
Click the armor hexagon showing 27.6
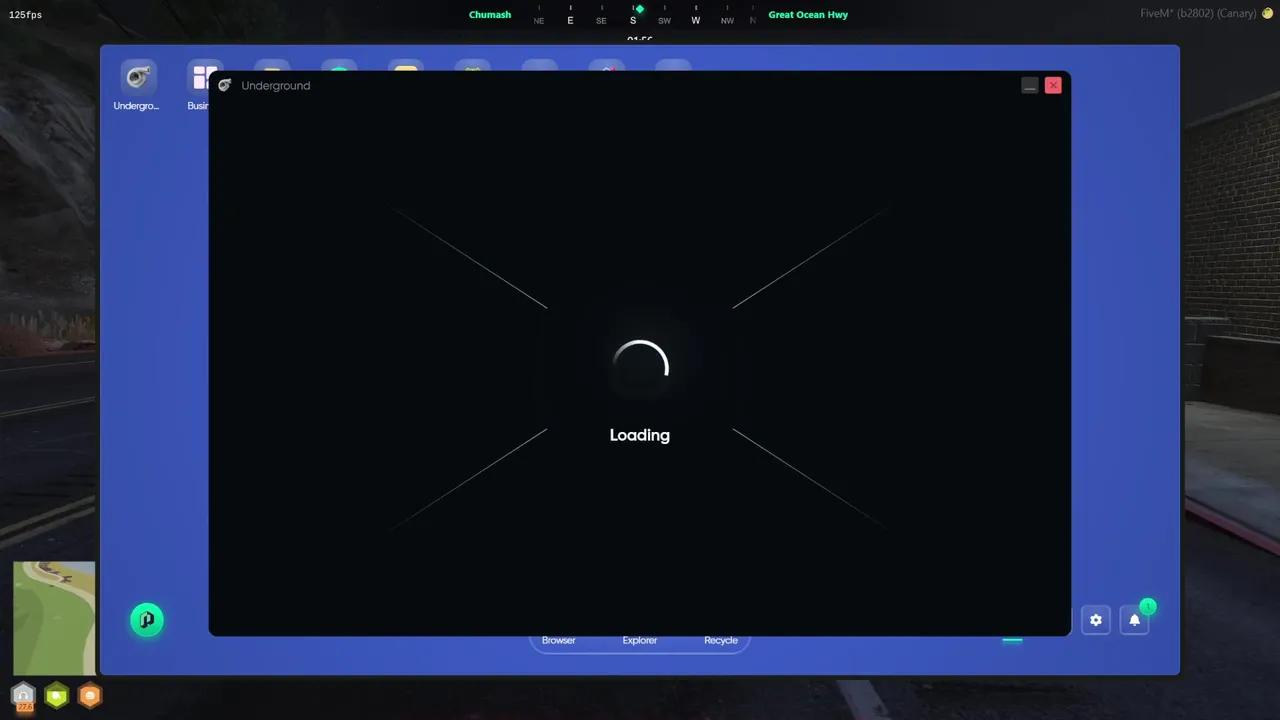pyautogui.click(x=23, y=696)
